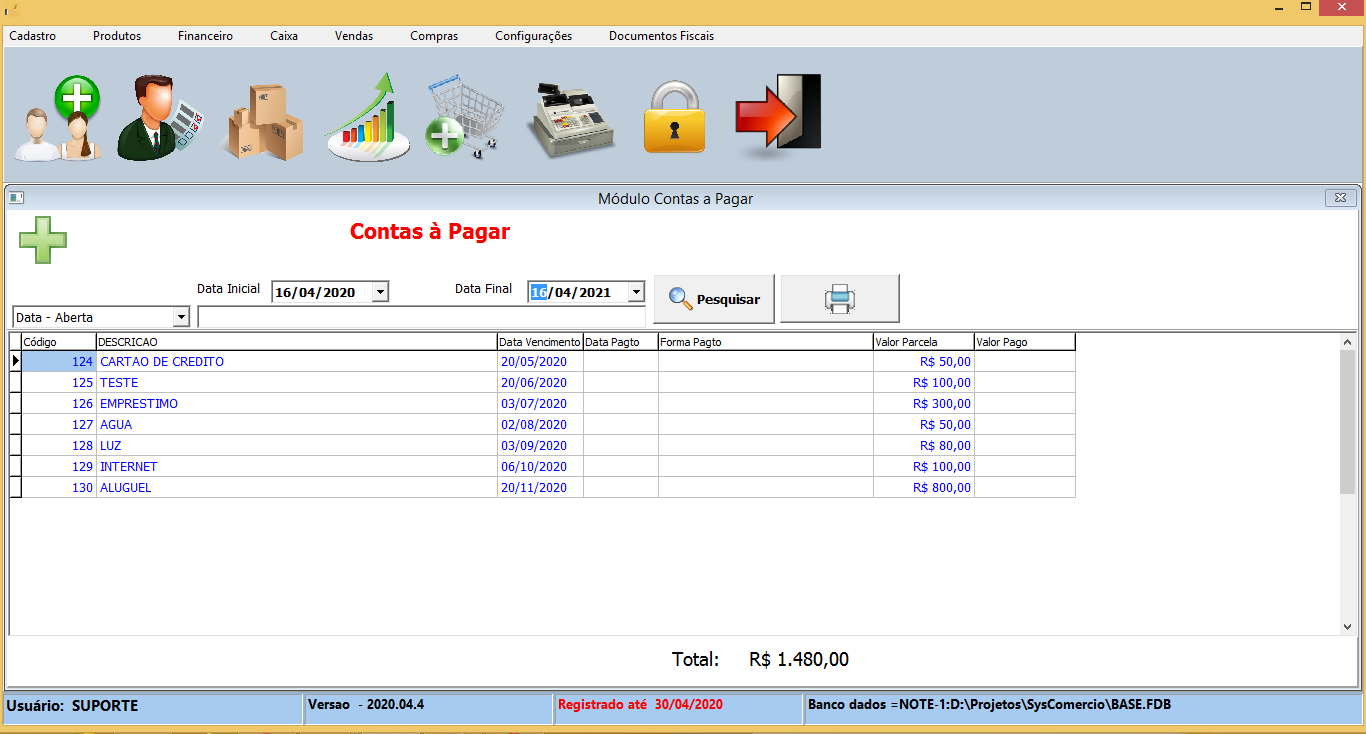
Task: Open the Data Inicial date dropdown
Action: (x=380, y=291)
